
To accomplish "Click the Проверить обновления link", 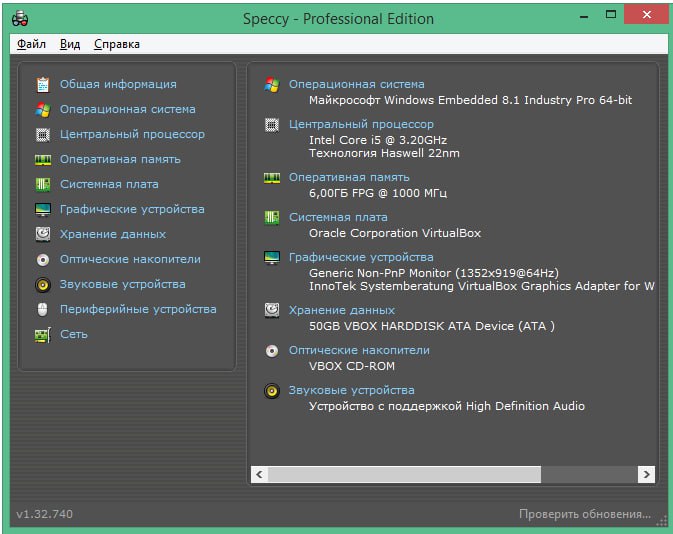I will tap(585, 514).
